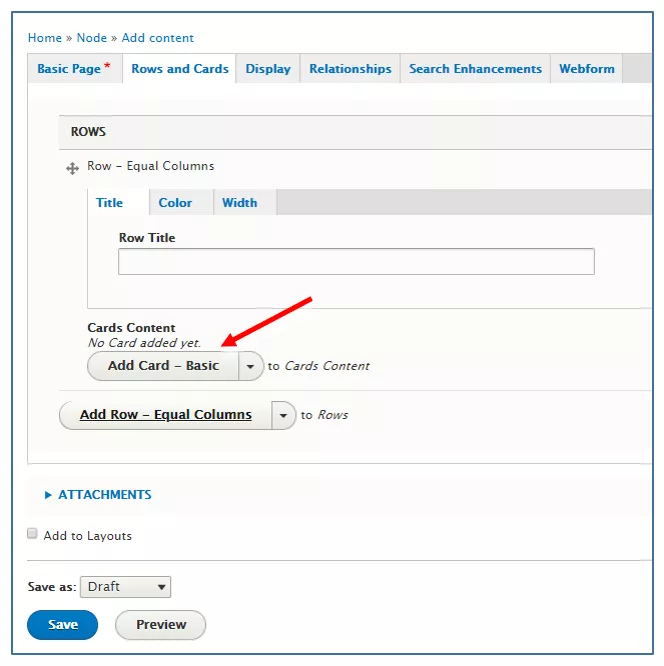
Task: Open the Add Row dropdown arrow
Action: tap(283, 415)
